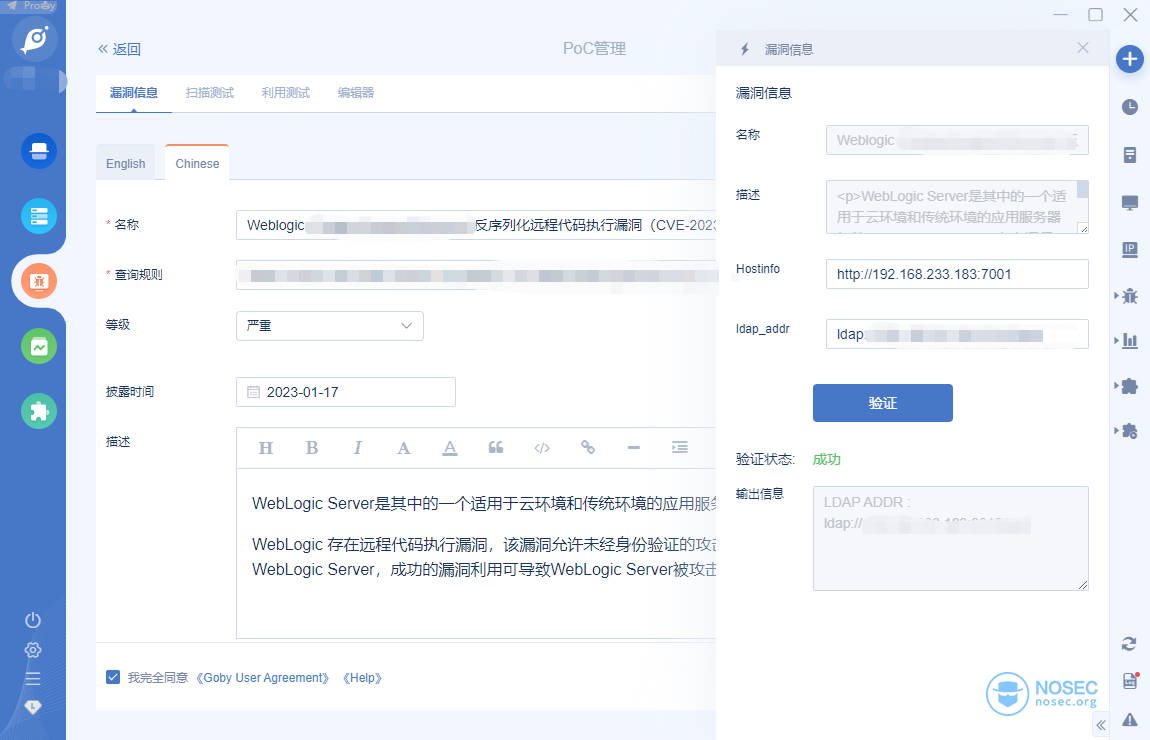This screenshot has width=1150, height=740.
Task: Expand the puzzle piece icon on right bar
Action: click(x=1129, y=386)
